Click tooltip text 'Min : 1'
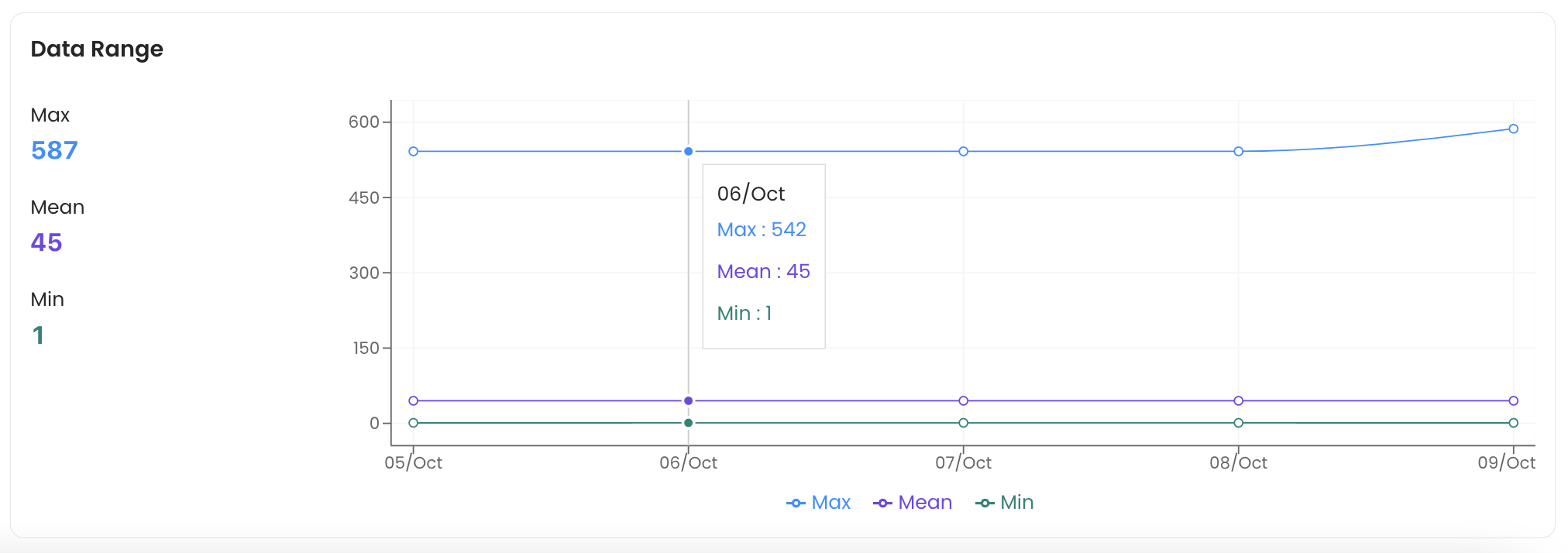Image resolution: width=1568 pixels, height=553 pixels. (x=744, y=314)
